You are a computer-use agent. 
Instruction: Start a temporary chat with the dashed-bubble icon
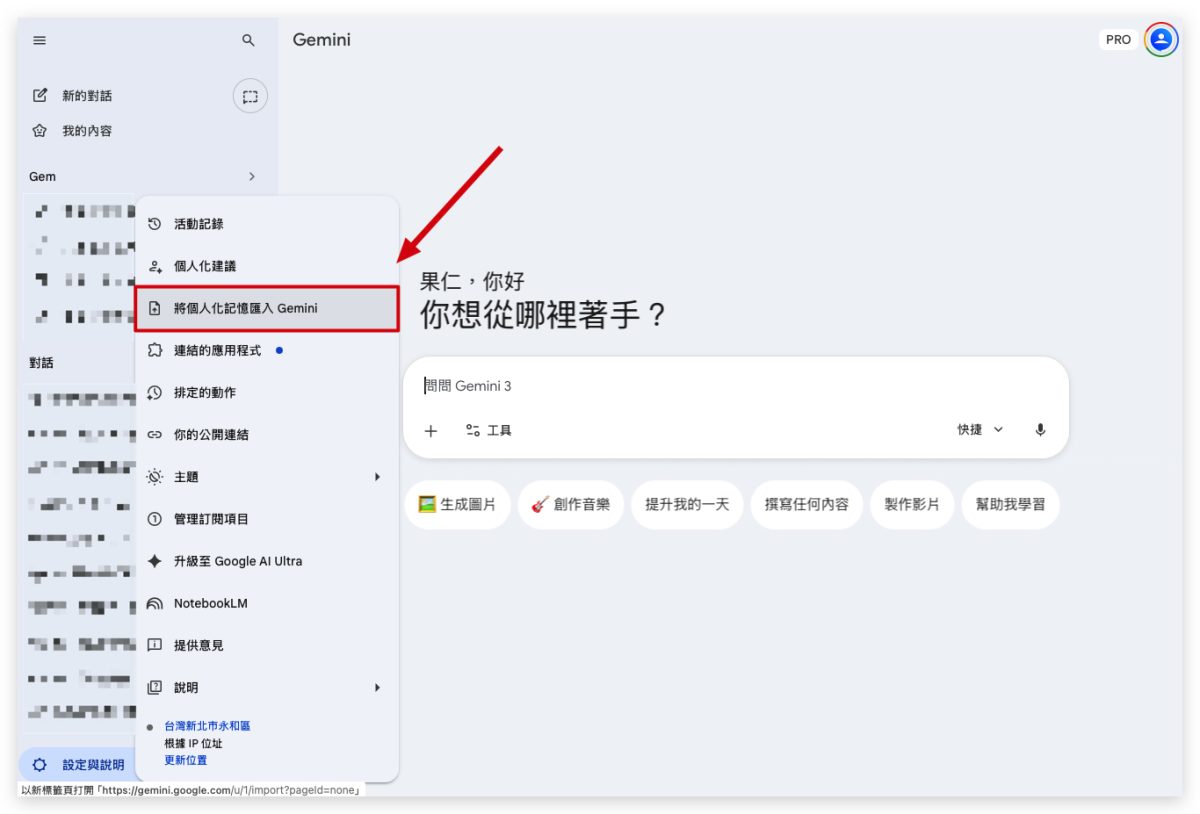250,96
